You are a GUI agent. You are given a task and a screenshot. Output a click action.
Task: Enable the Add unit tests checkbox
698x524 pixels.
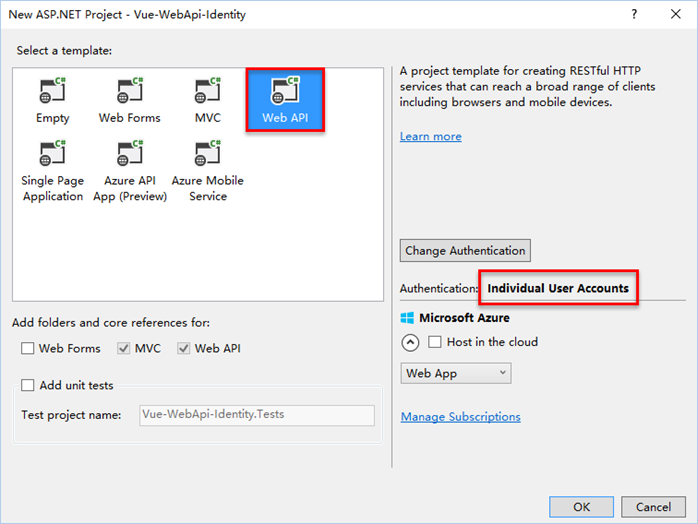click(28, 385)
